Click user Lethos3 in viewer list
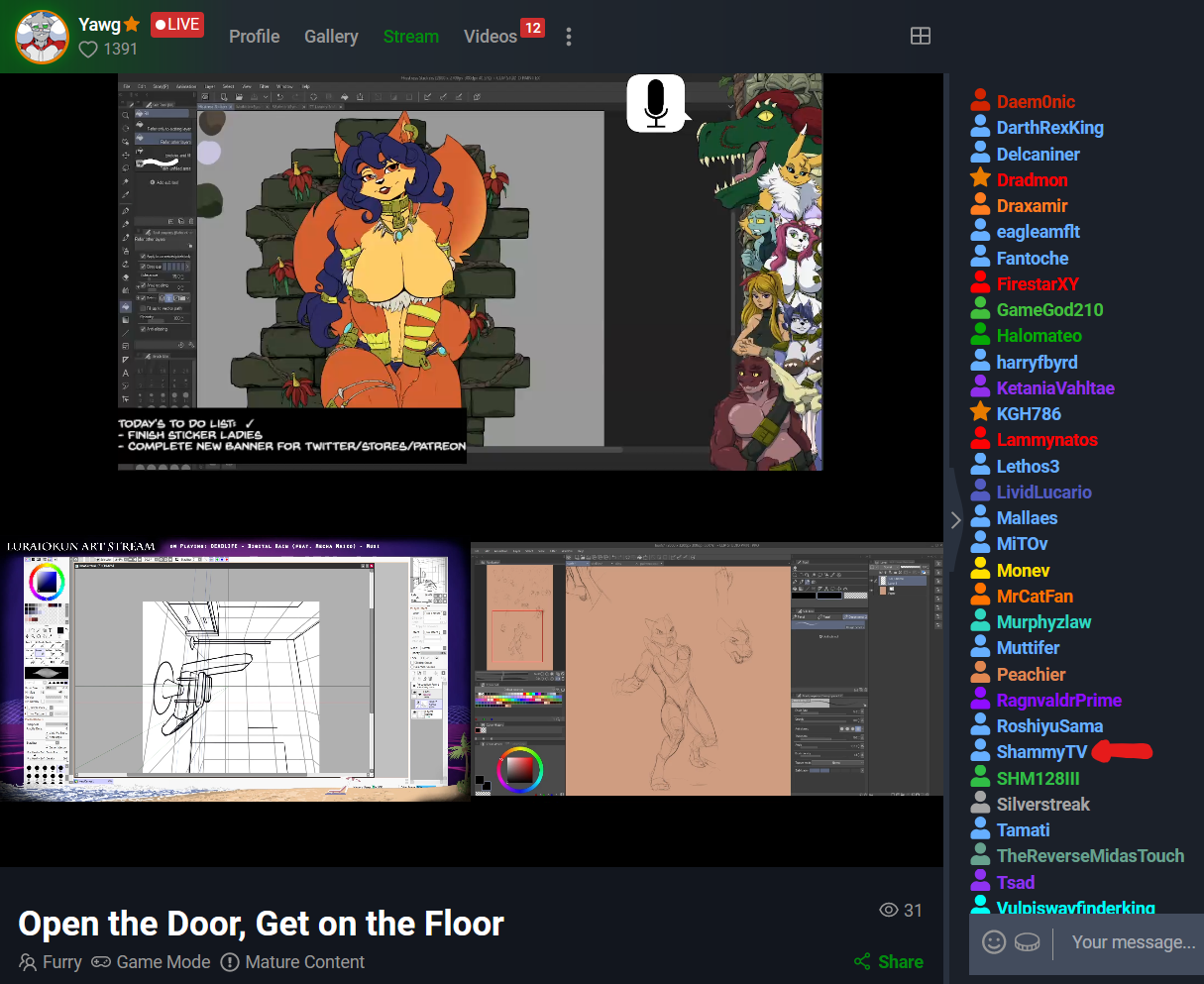The height and width of the screenshot is (984, 1204). (x=1028, y=467)
